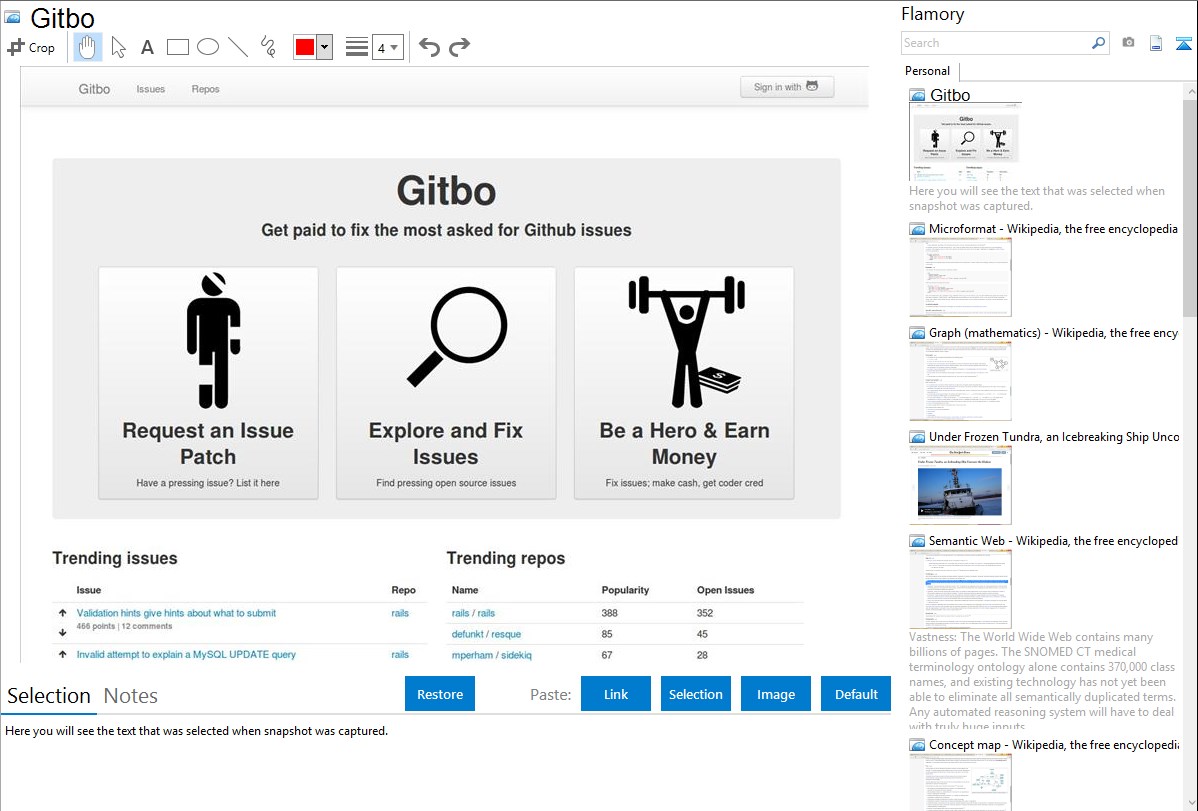Click the Request an Issue Patch card

[x=209, y=383]
